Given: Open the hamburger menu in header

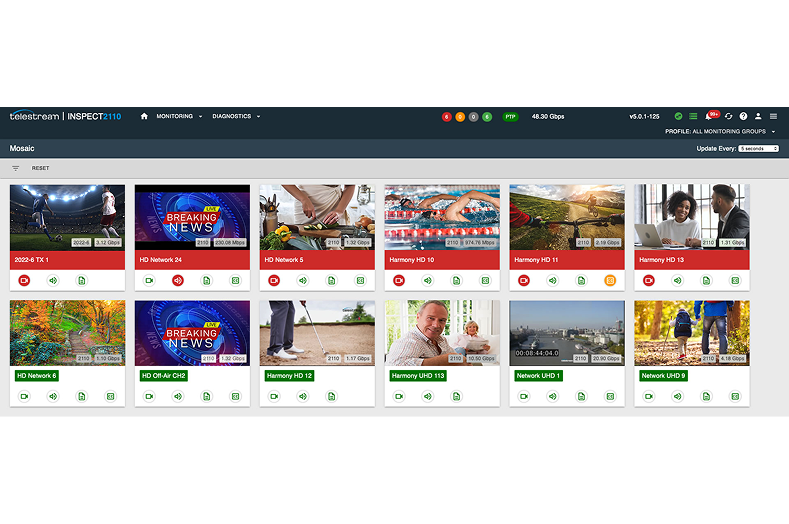Looking at the screenshot, I should point(773,116).
